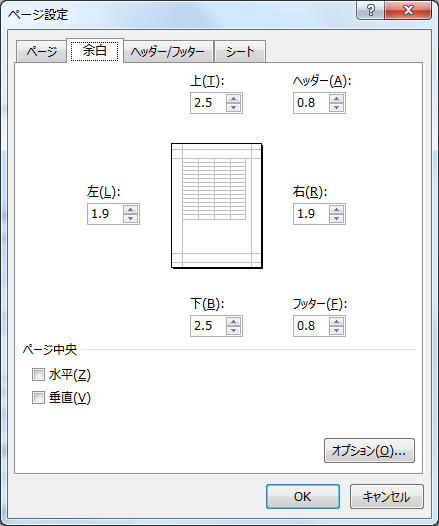The height and width of the screenshot is (526, 439).
Task: Decrease the 下 (bottom) margin with down arrow
Action: tap(233, 330)
